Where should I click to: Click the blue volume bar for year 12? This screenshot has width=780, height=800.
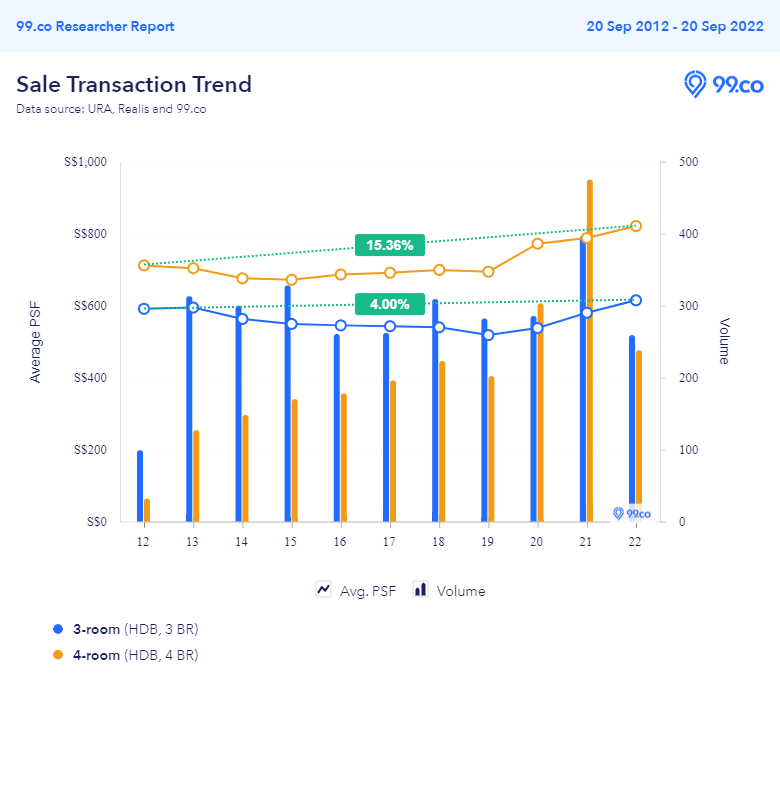(140, 486)
